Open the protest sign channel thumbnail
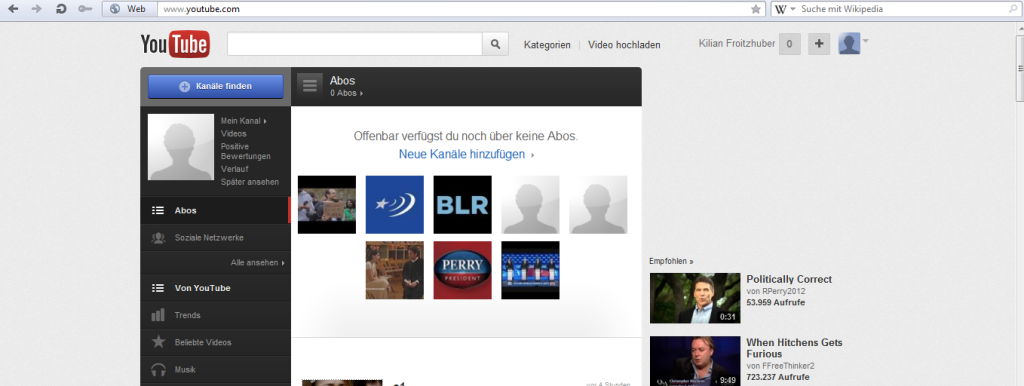Image resolution: width=1024 pixels, height=386 pixels. click(x=327, y=204)
